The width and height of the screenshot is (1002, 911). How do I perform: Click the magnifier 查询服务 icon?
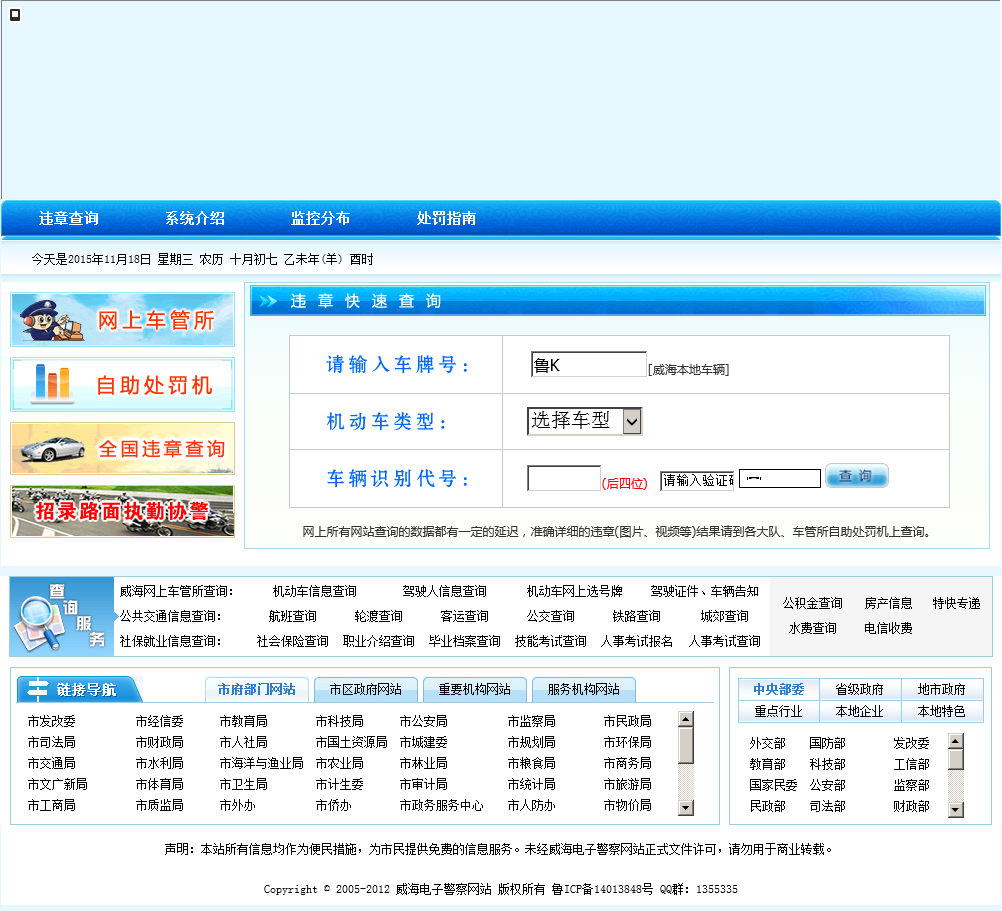(x=61, y=616)
